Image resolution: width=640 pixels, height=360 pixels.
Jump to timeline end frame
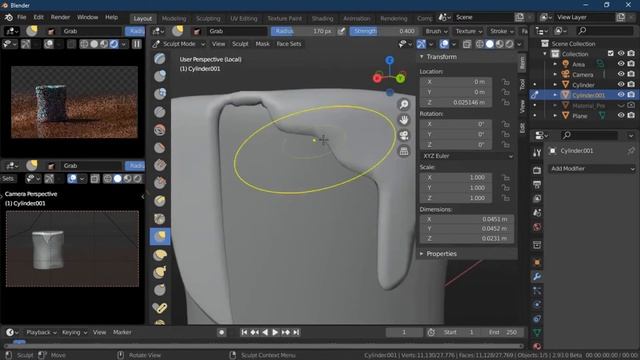296,332
